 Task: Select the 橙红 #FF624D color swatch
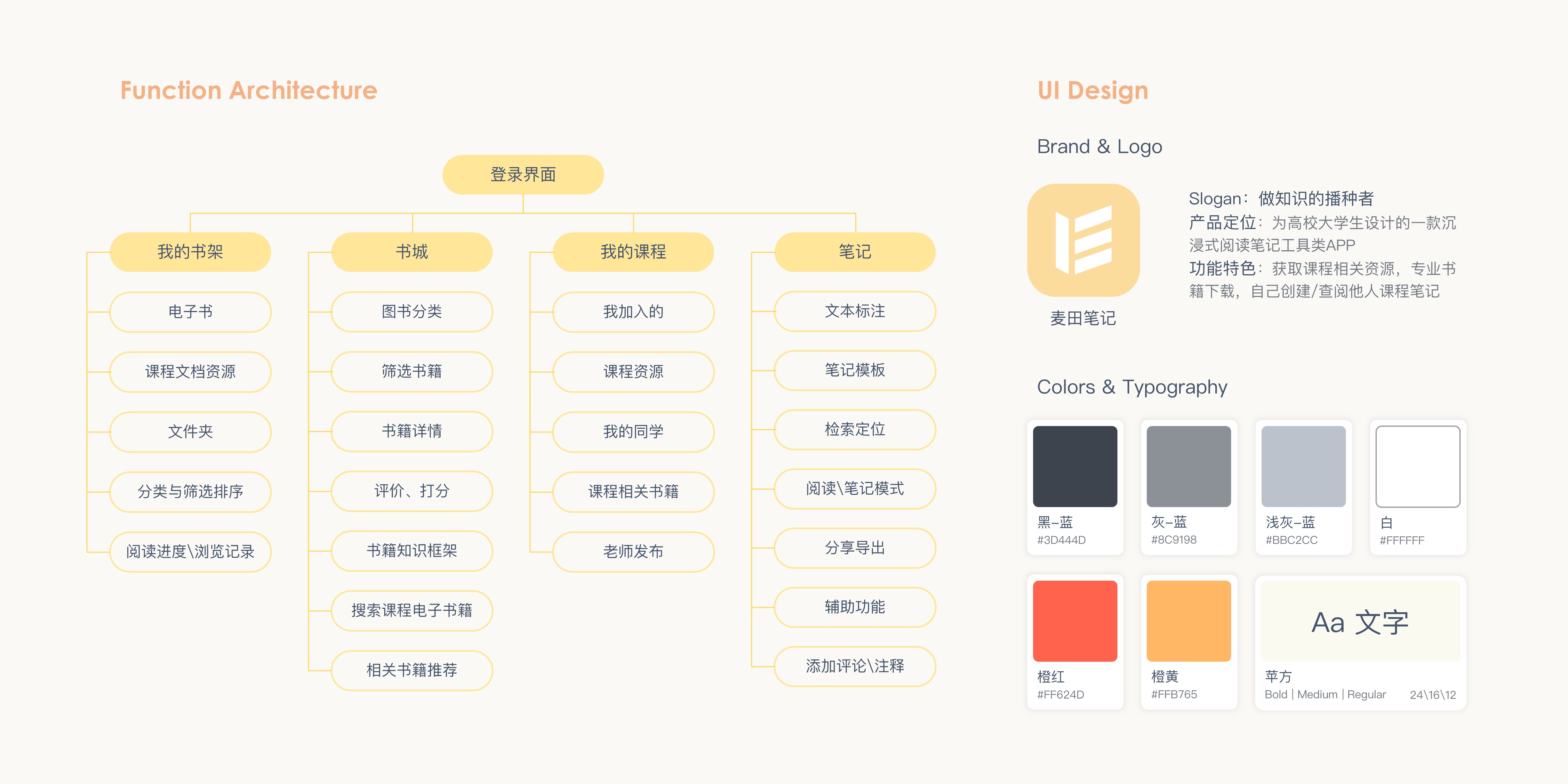coord(1075,621)
